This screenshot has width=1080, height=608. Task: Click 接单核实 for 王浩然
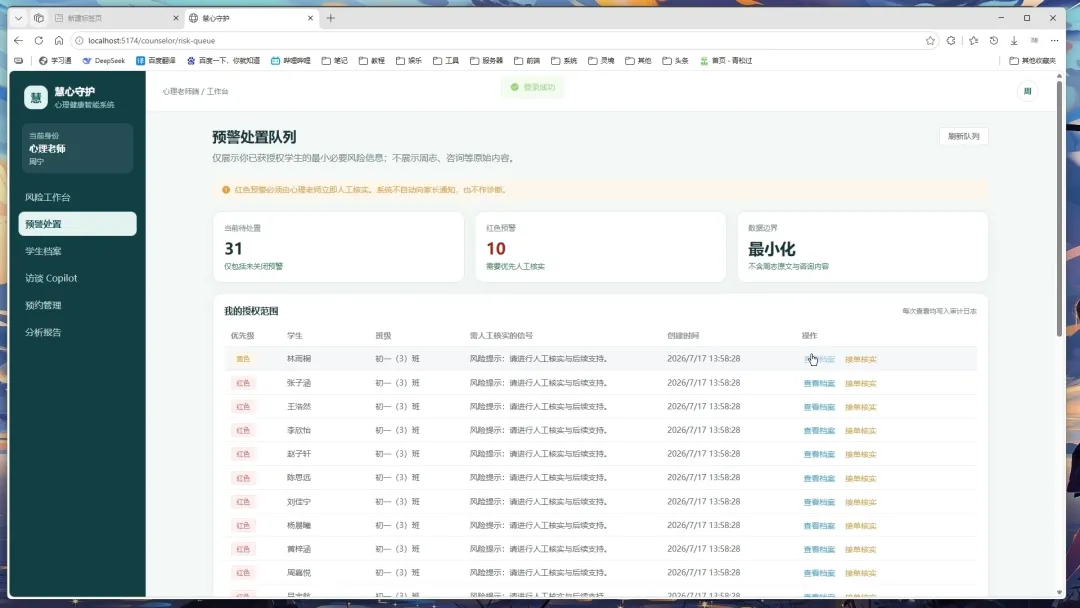[860, 407]
